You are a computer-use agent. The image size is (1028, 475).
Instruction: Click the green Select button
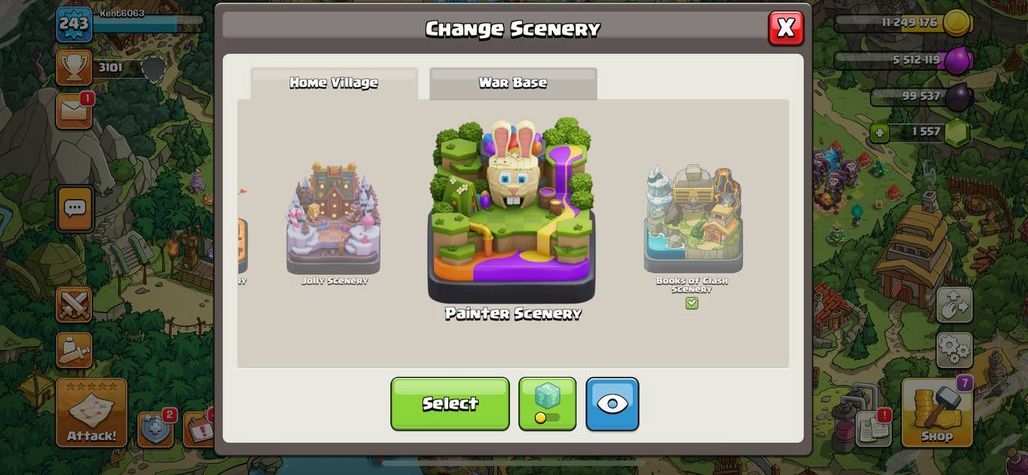point(450,404)
